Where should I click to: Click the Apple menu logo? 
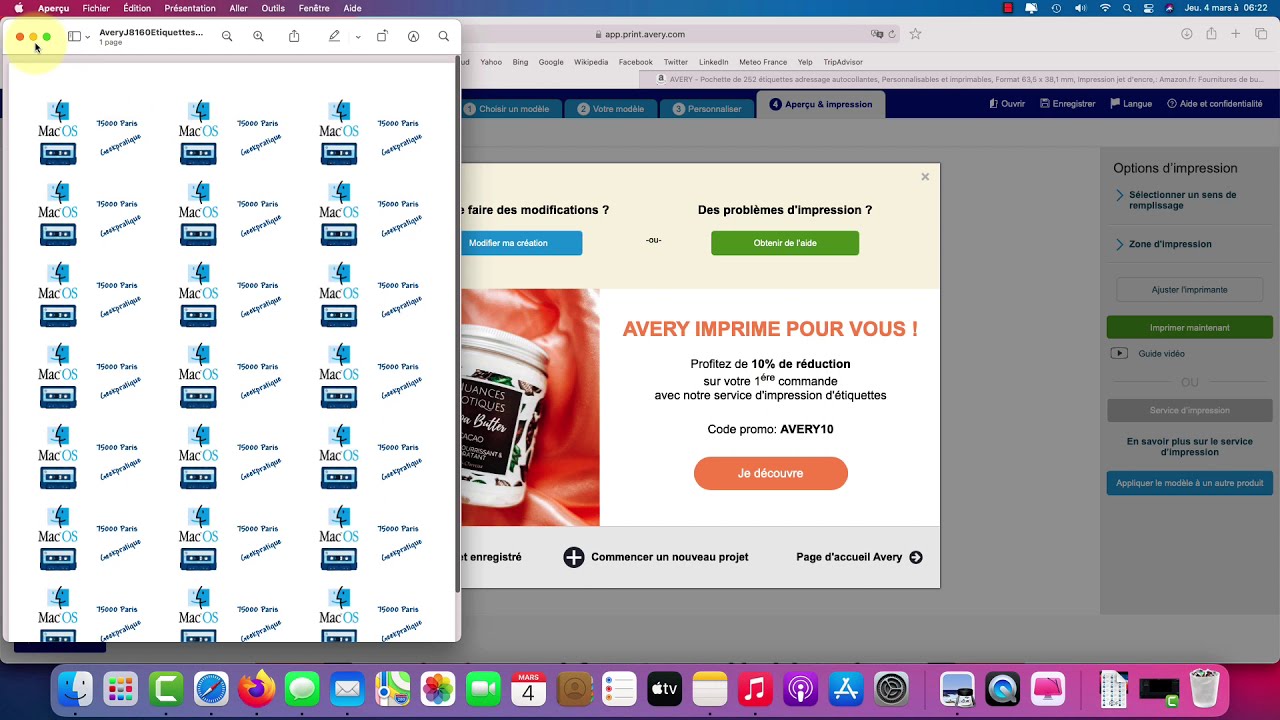click(19, 8)
